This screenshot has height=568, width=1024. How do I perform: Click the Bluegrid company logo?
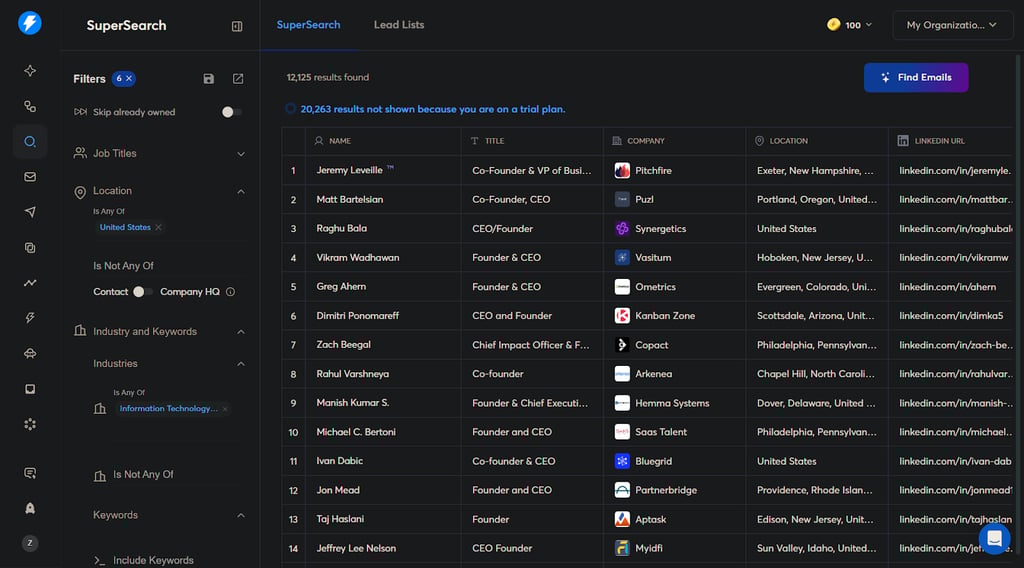(622, 461)
